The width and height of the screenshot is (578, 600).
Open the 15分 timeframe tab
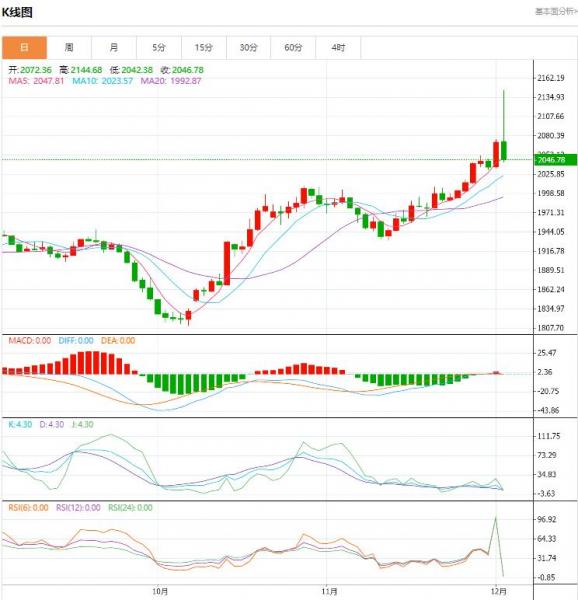[x=204, y=47]
